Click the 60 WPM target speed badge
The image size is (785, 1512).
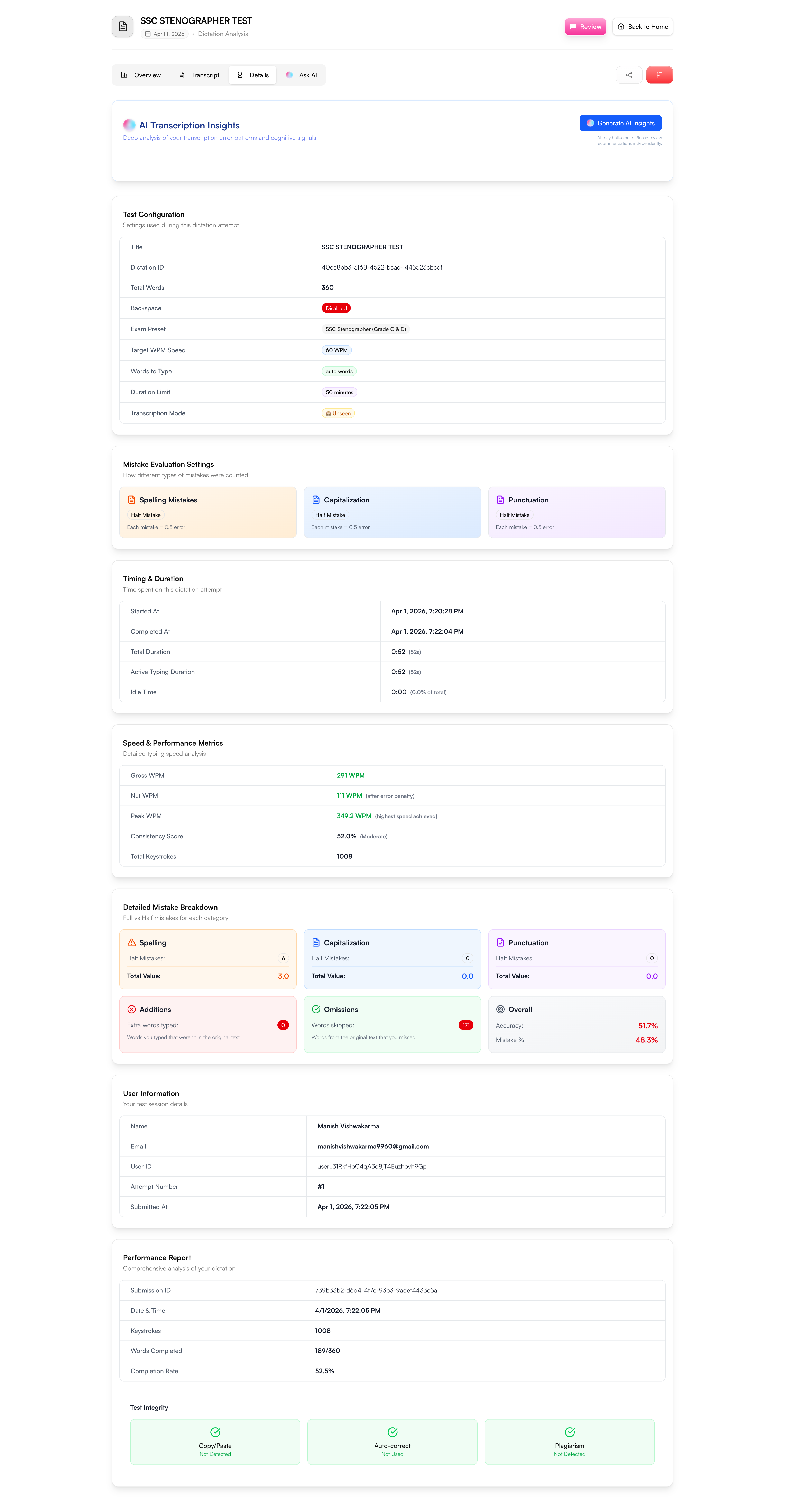click(x=337, y=350)
